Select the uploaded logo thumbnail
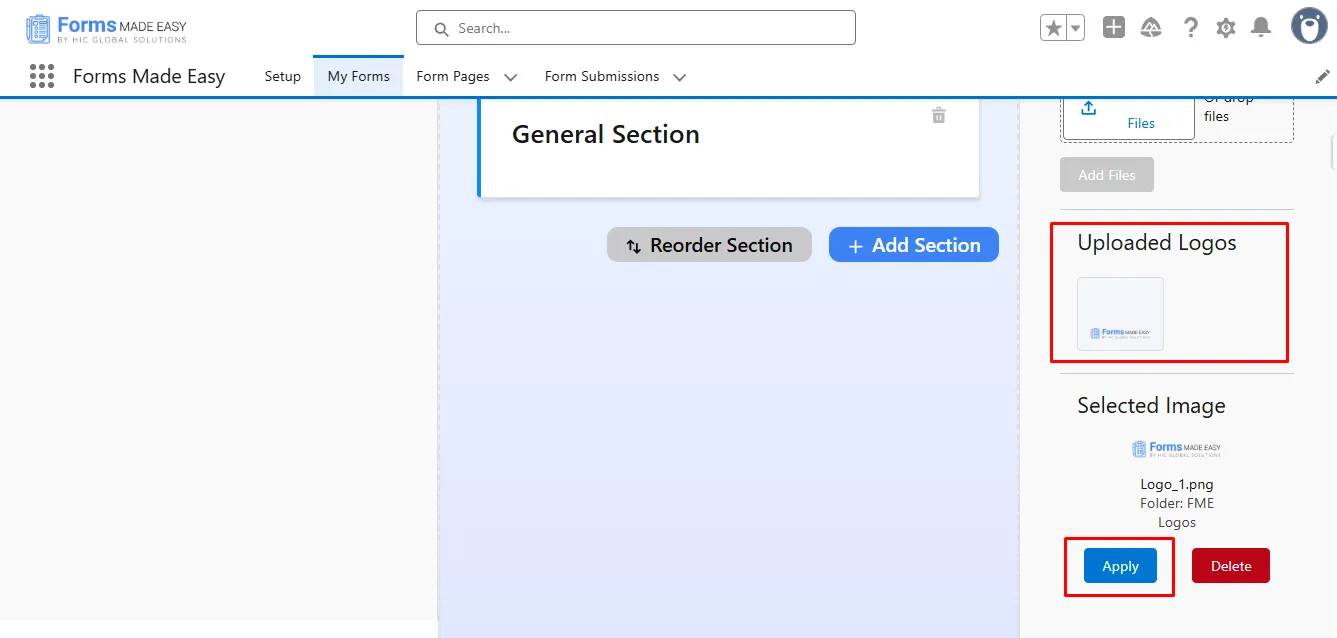Screen dimensions: 1337x638 (1120, 314)
